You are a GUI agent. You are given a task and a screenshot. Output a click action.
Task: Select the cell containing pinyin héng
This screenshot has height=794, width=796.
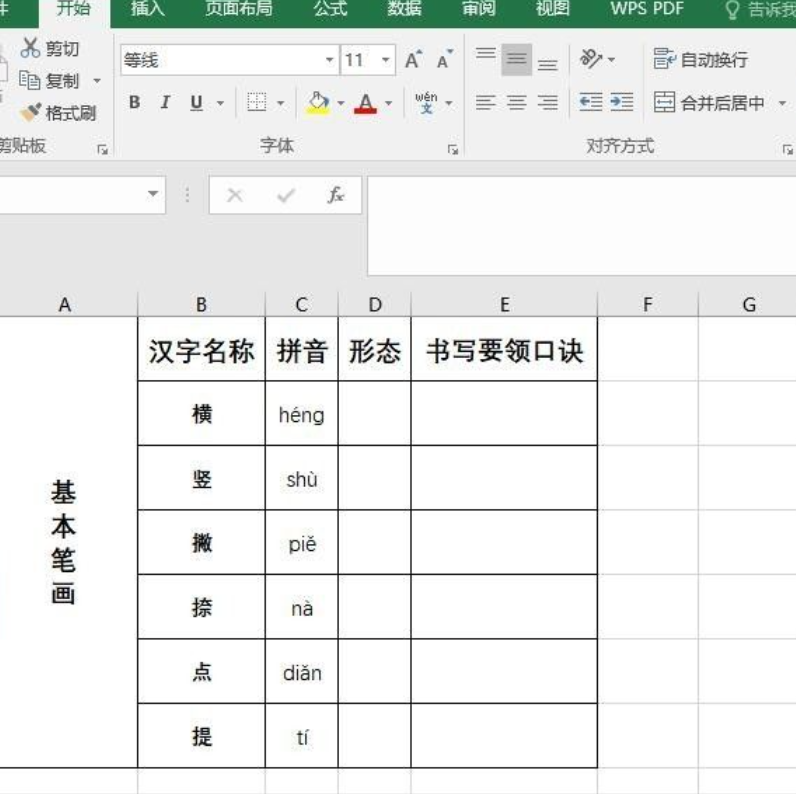tap(301, 414)
